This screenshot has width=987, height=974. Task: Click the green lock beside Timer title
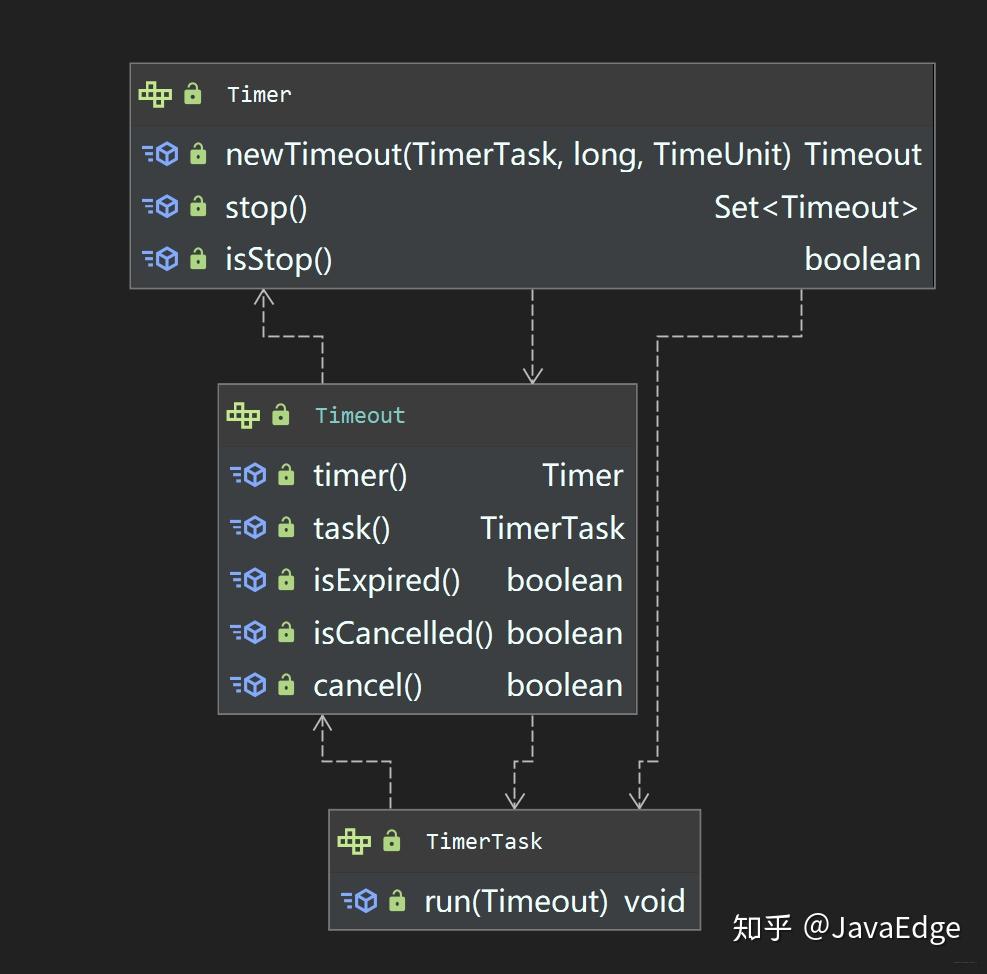click(x=193, y=95)
